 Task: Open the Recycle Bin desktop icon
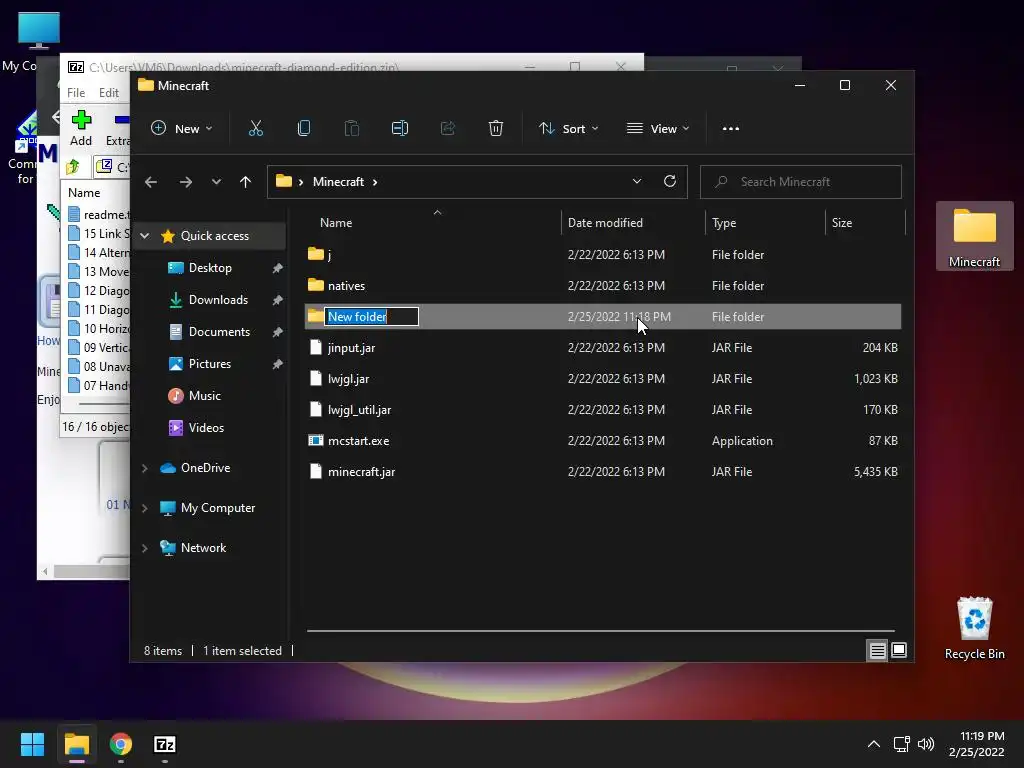(974, 628)
